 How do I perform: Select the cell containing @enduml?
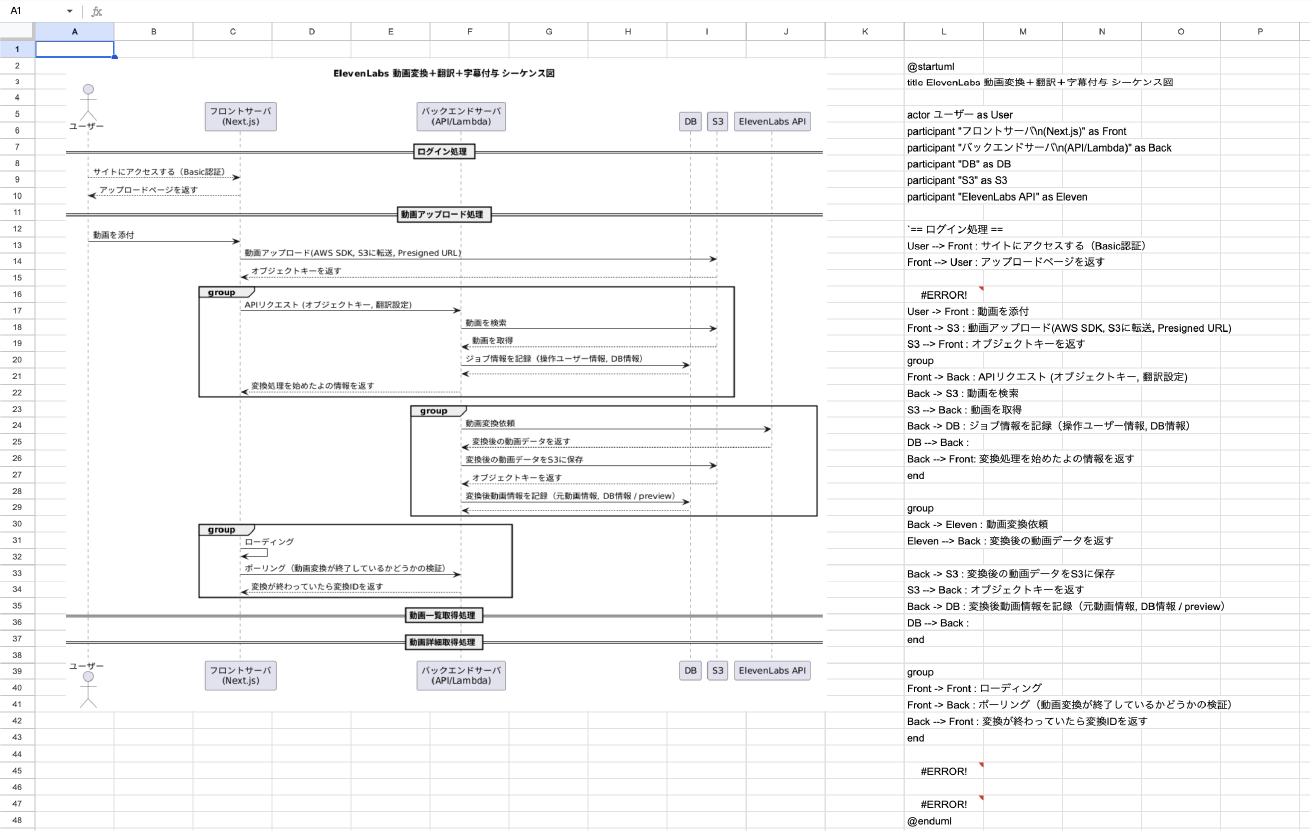tap(929, 821)
